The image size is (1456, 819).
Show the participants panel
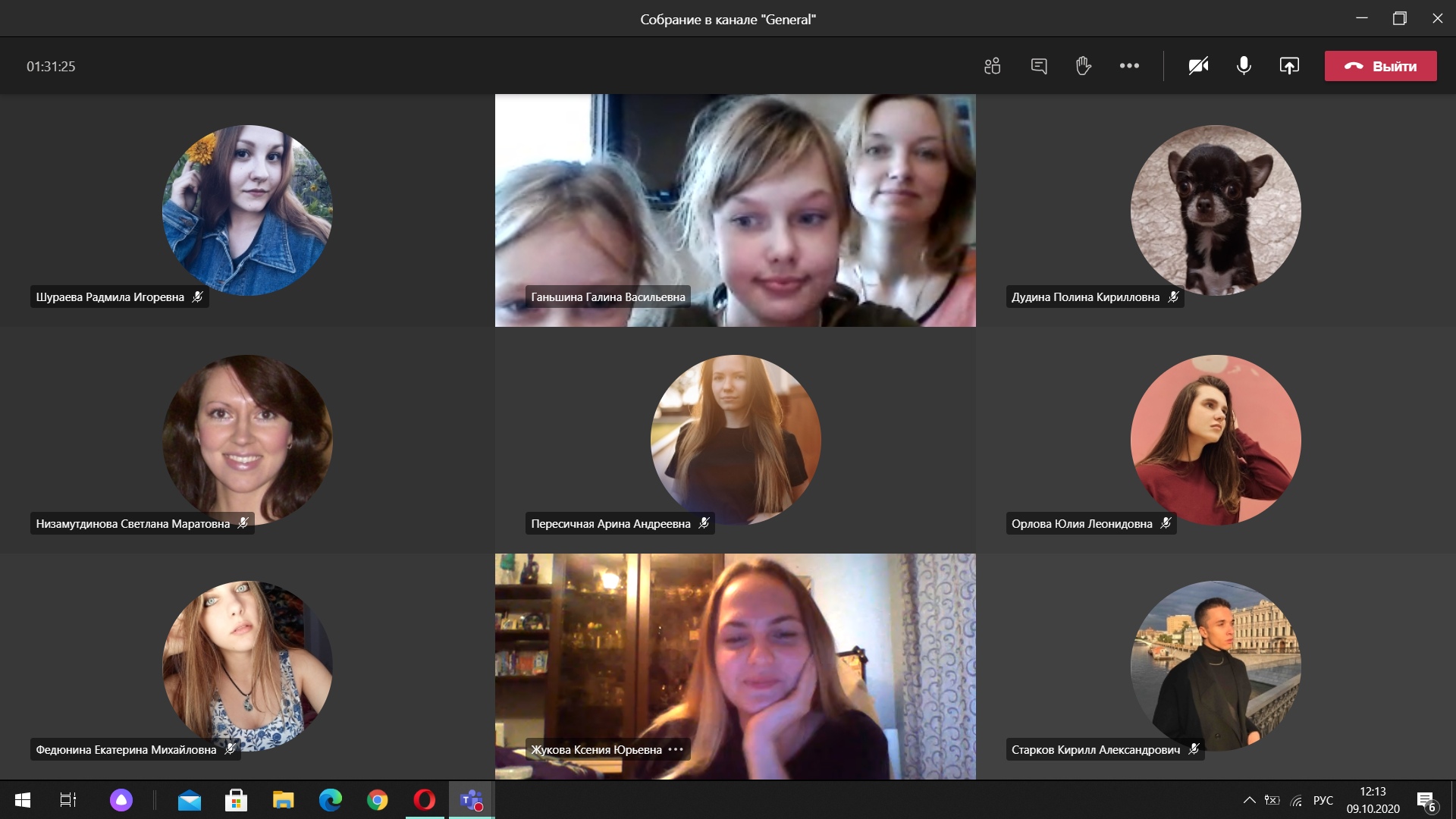(x=992, y=66)
